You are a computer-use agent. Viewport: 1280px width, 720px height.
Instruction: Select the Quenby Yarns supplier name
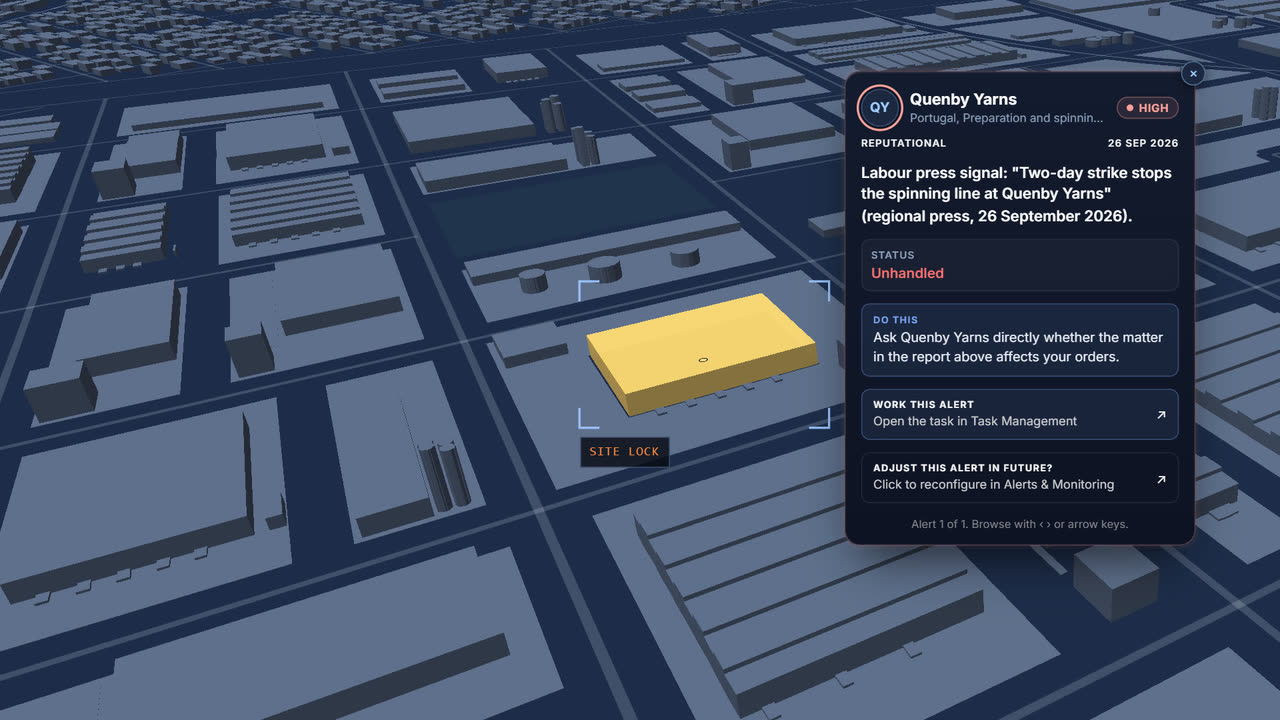pos(963,99)
